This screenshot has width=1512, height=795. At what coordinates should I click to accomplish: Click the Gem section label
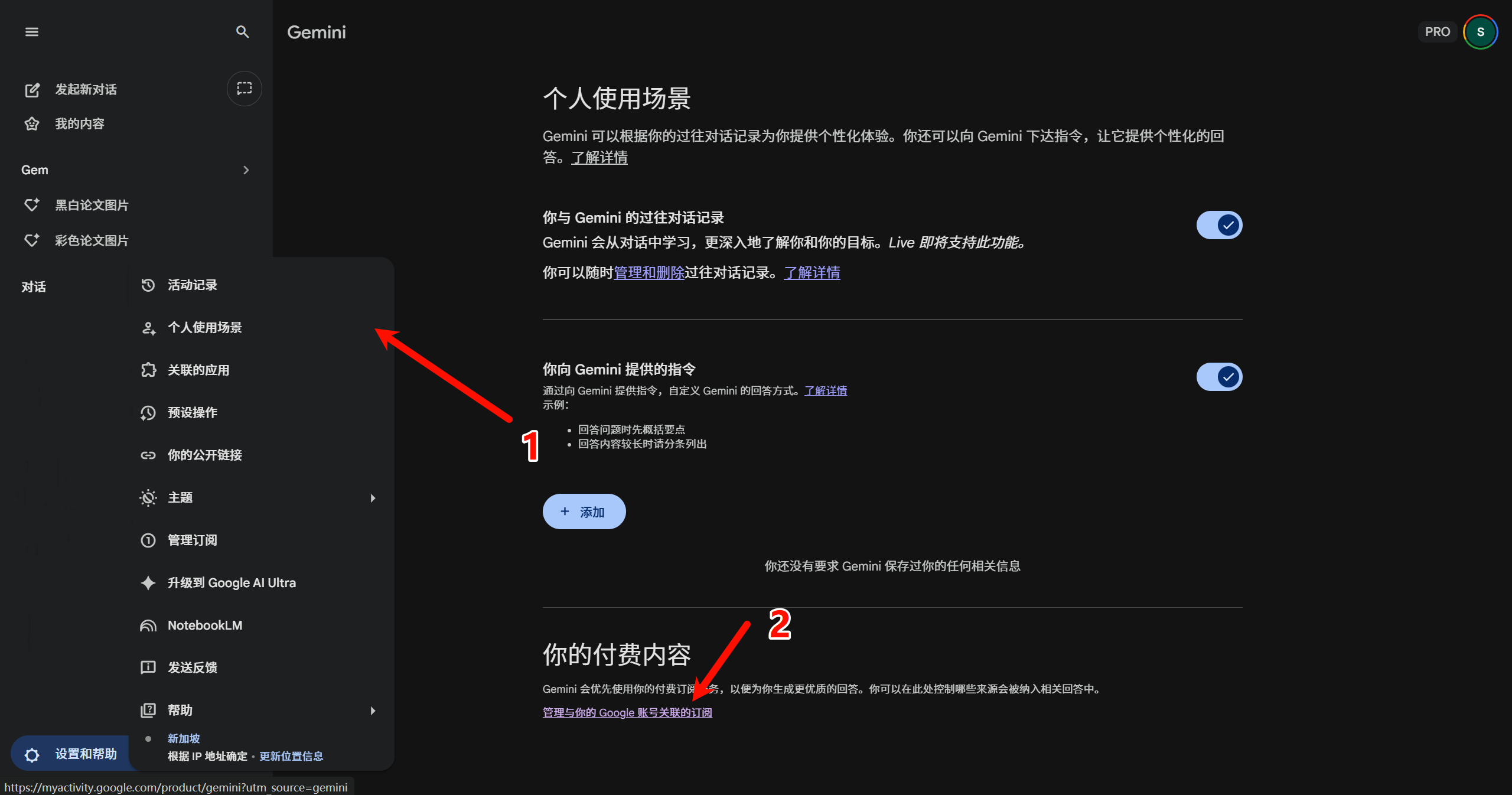[35, 170]
